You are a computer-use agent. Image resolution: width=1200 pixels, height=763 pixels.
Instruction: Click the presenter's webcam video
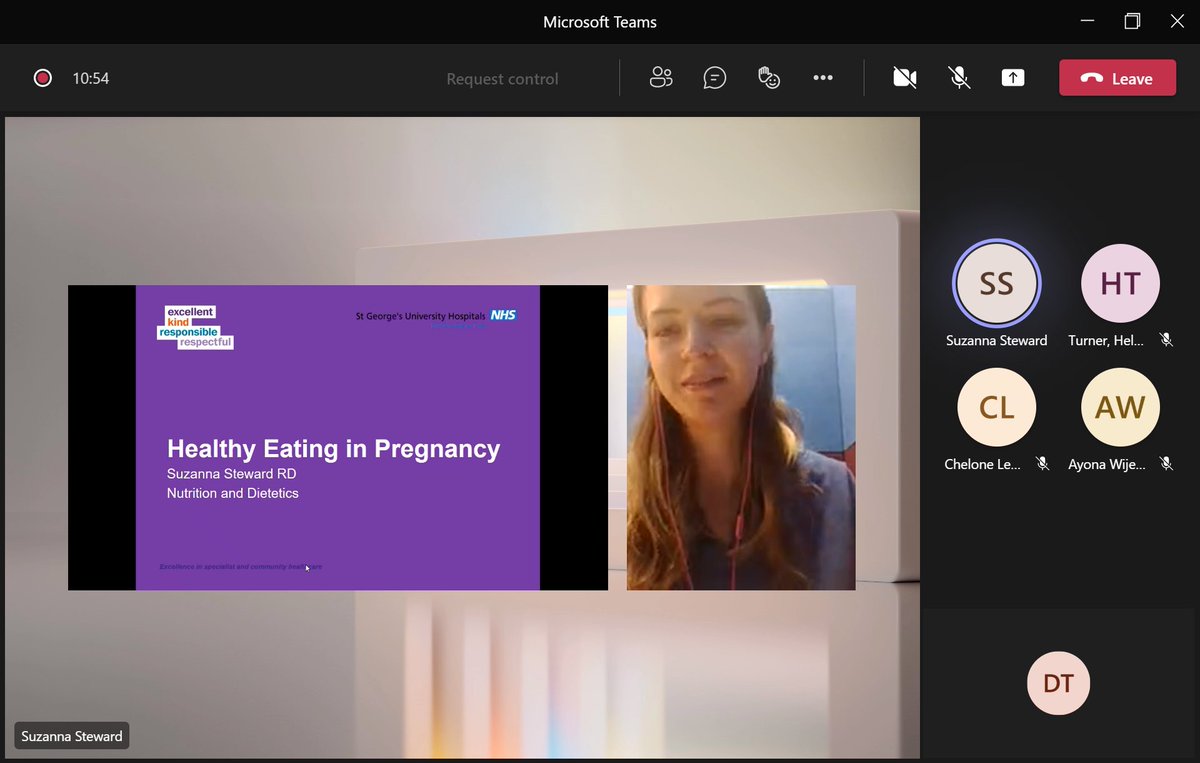741,438
